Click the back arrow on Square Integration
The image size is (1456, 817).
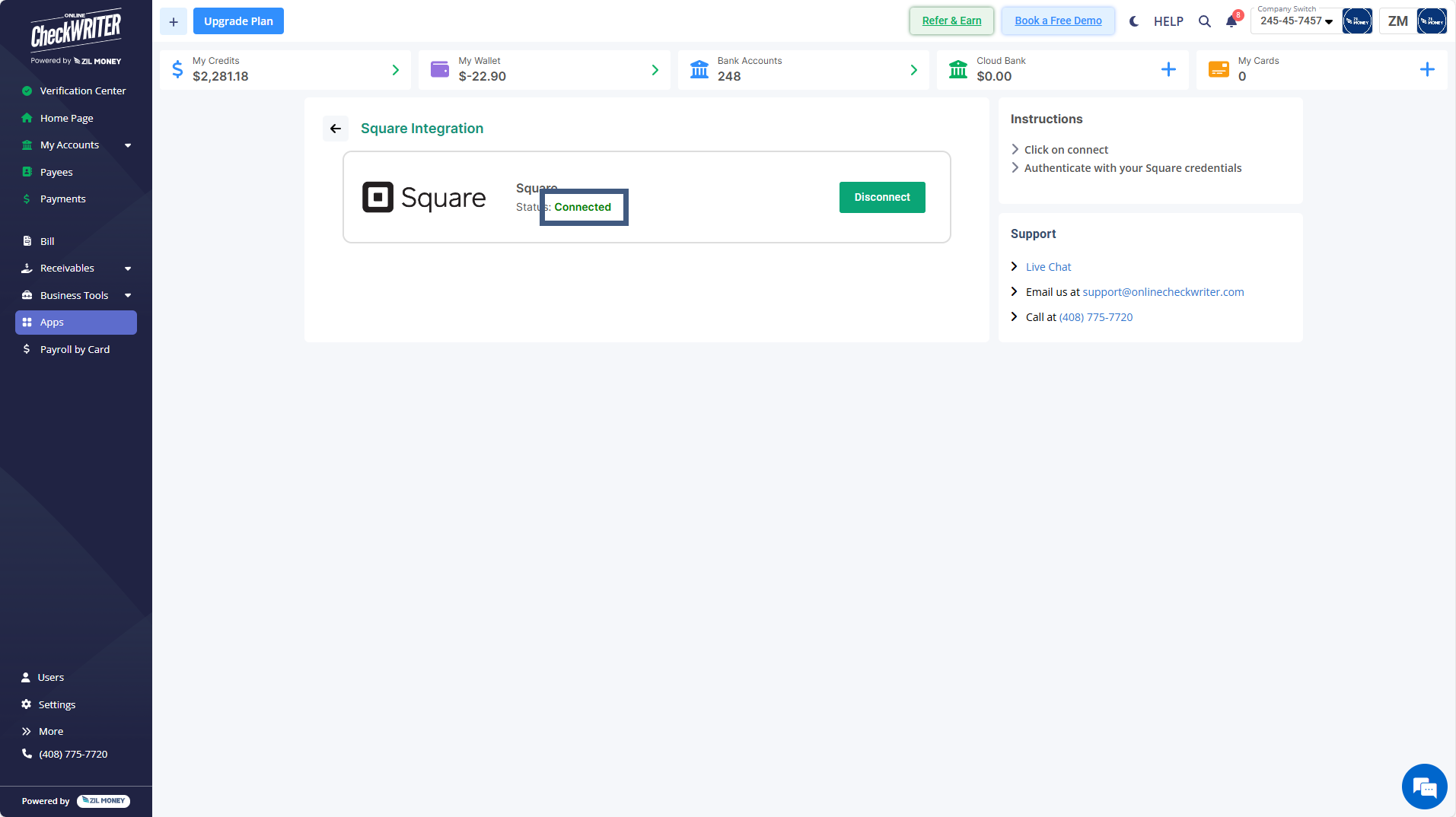335,128
